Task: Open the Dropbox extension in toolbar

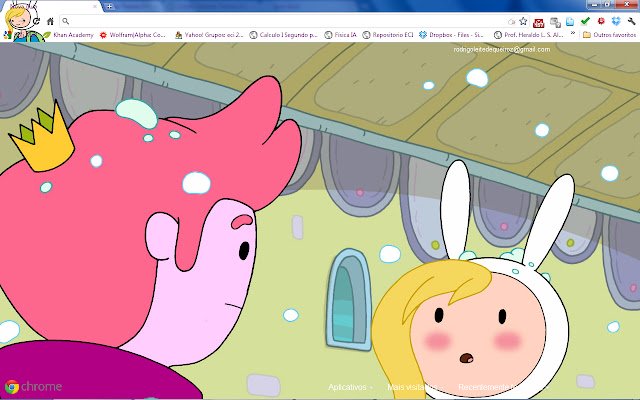Action: [616, 21]
